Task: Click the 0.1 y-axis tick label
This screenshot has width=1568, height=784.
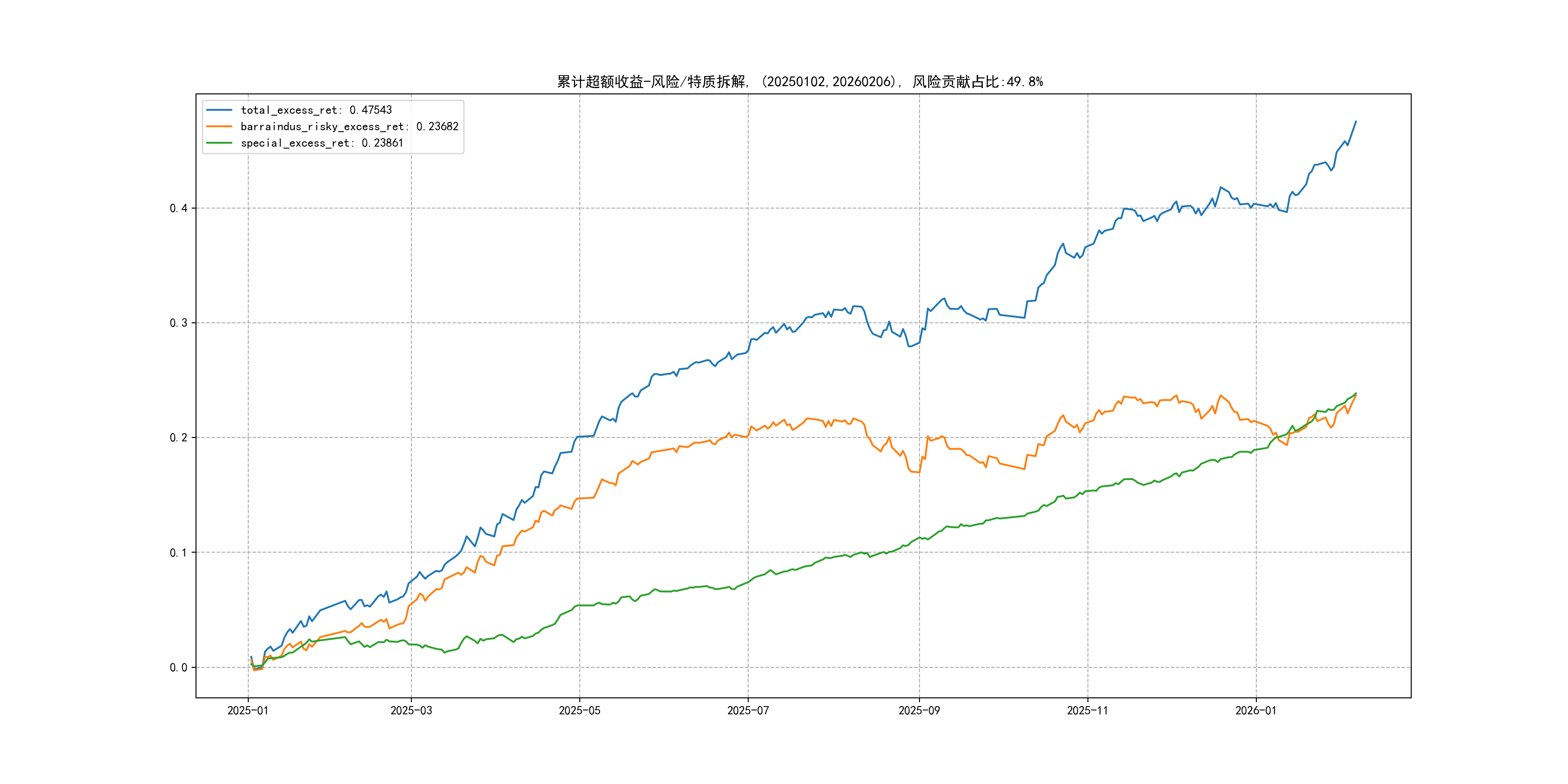Action: pyautogui.click(x=179, y=553)
